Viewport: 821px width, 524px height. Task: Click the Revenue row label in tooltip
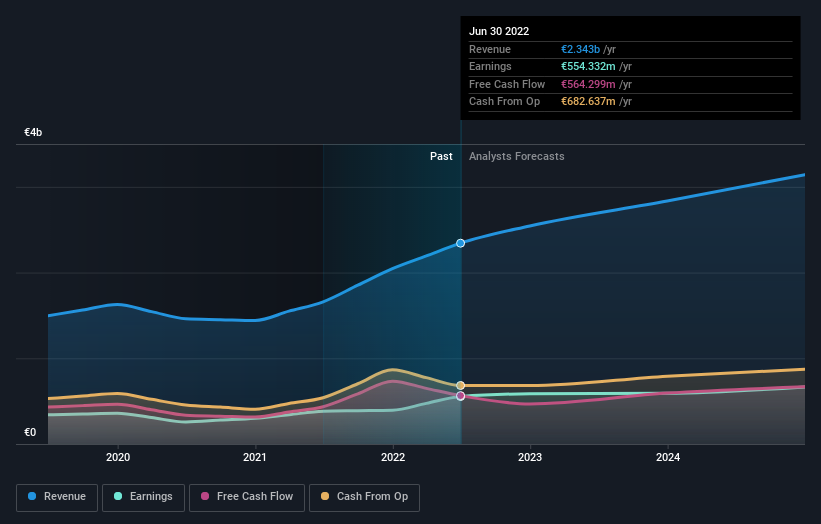tap(490, 49)
